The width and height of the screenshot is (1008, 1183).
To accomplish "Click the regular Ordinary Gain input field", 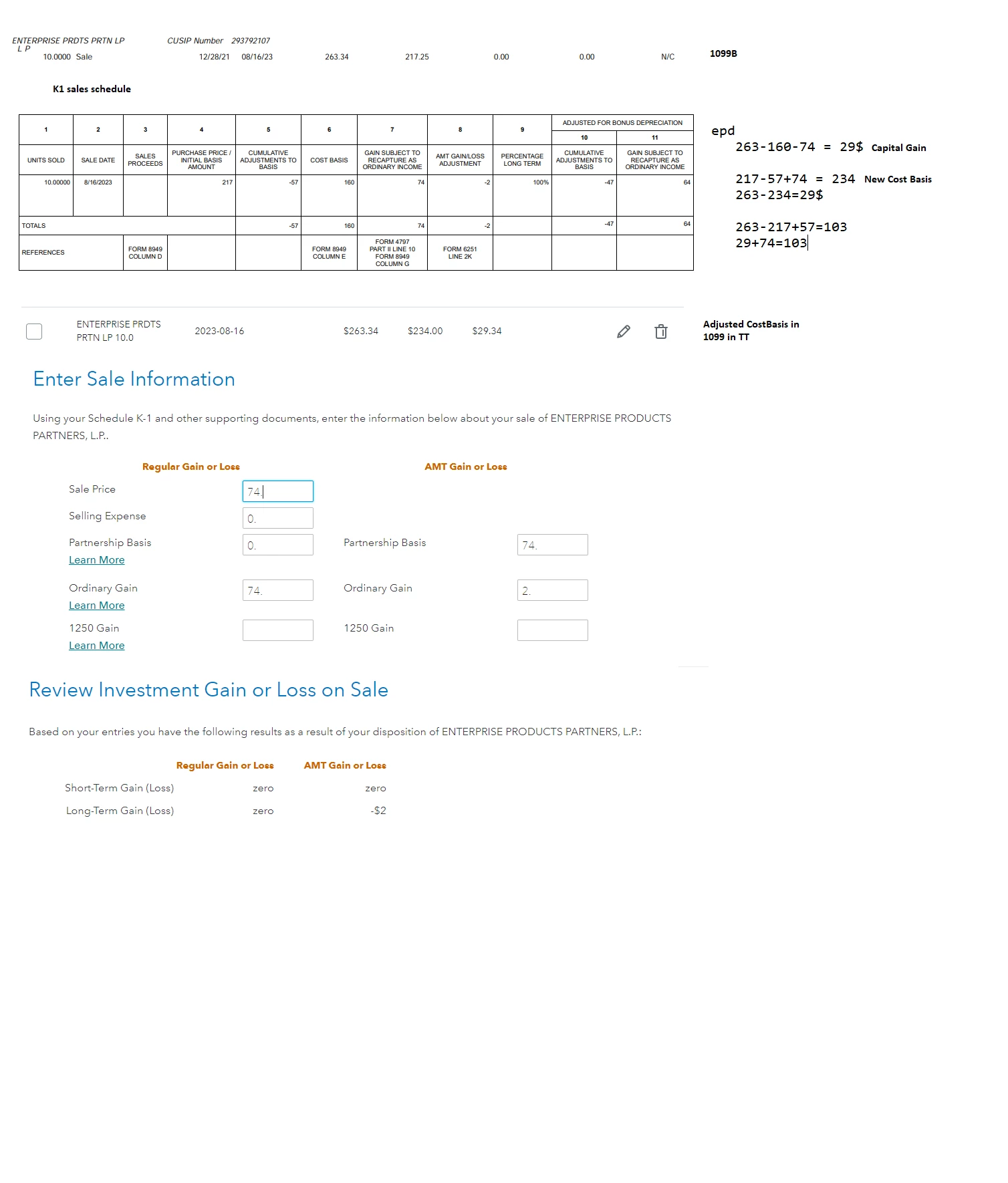I will (277, 590).
